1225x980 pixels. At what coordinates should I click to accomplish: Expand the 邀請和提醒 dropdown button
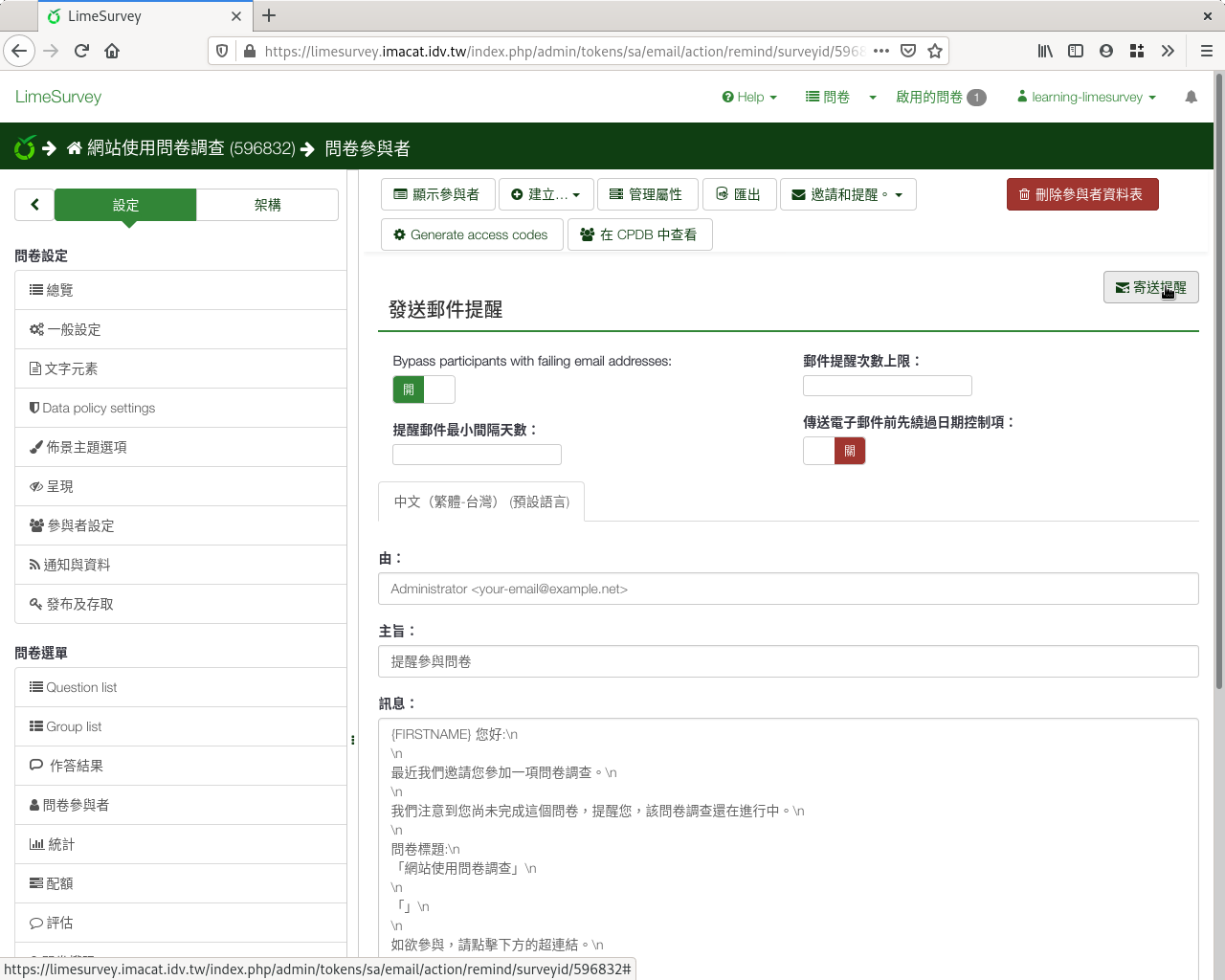848,194
